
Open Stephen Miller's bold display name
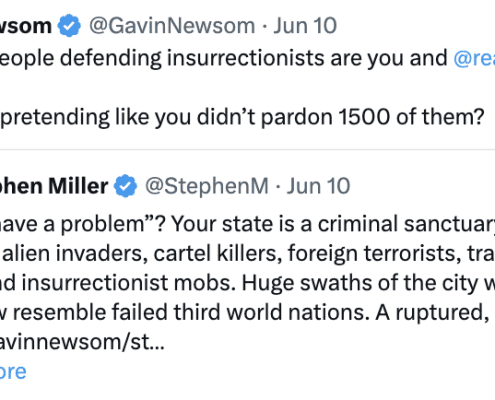(54, 186)
